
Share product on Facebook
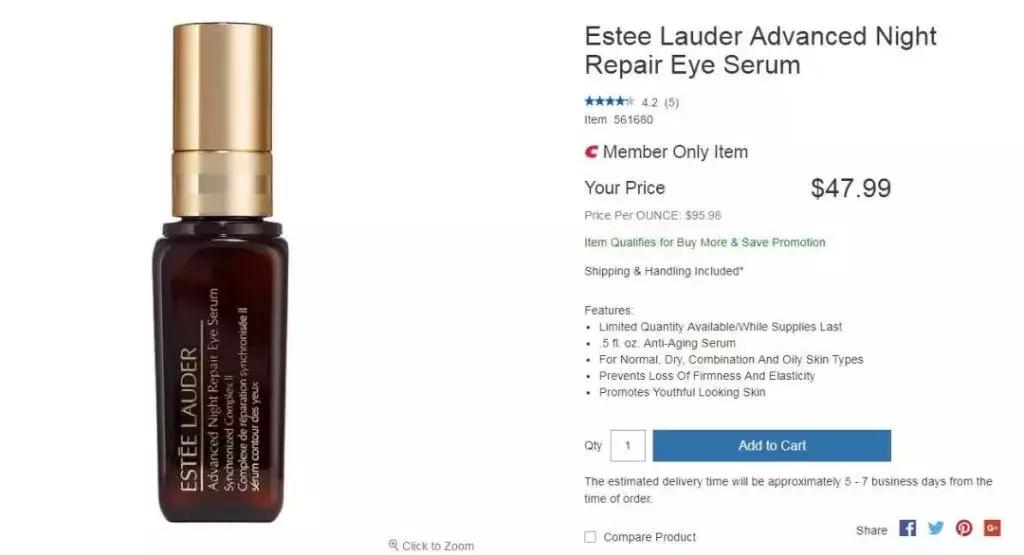pyautogui.click(x=907, y=528)
